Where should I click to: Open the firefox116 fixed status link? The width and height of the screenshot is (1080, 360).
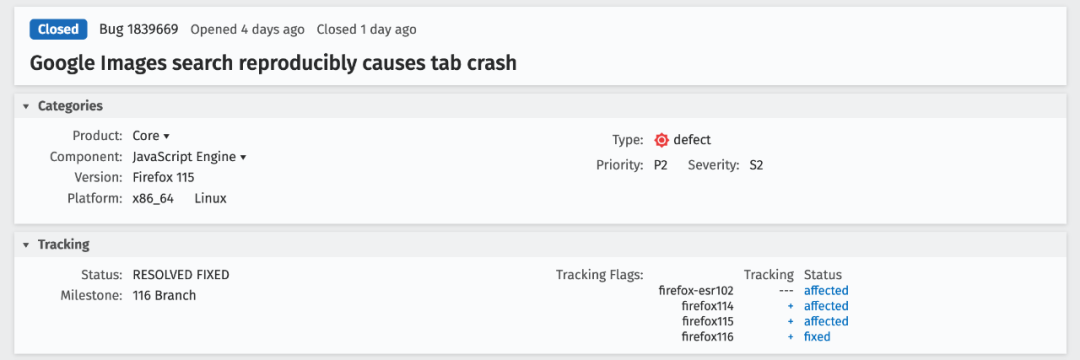(817, 337)
